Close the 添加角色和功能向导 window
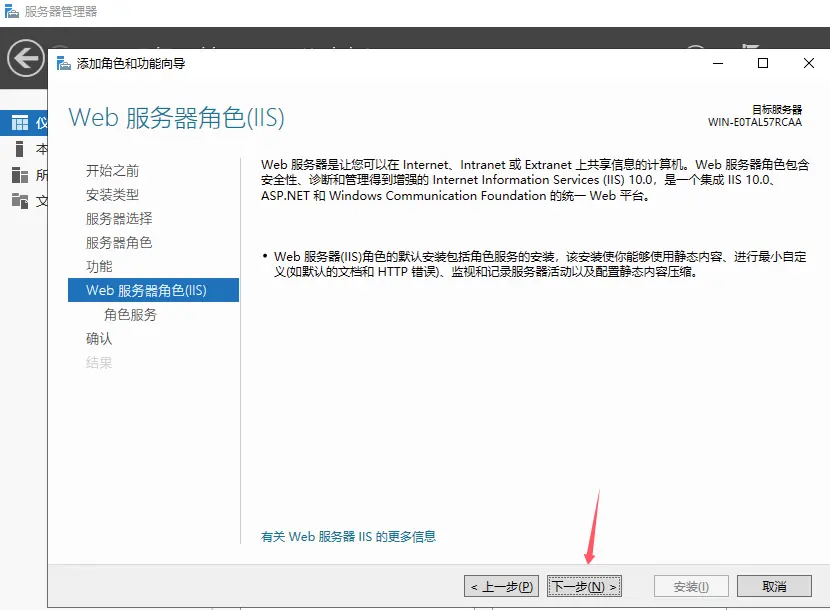 click(808, 64)
